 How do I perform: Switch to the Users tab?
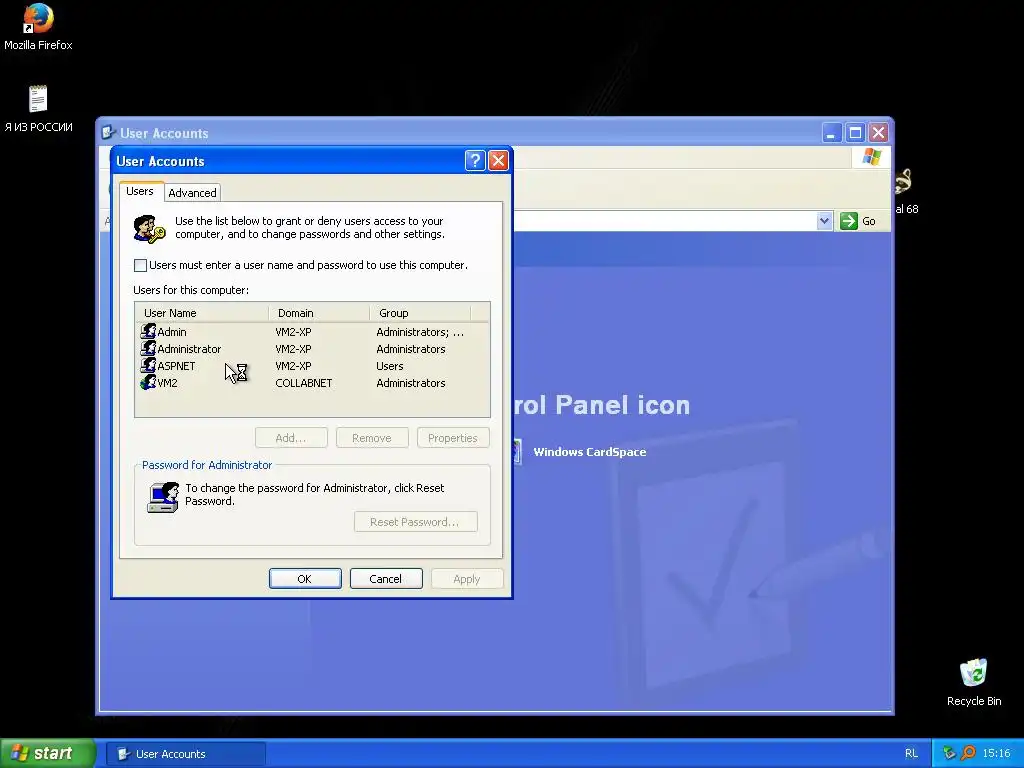(140, 191)
